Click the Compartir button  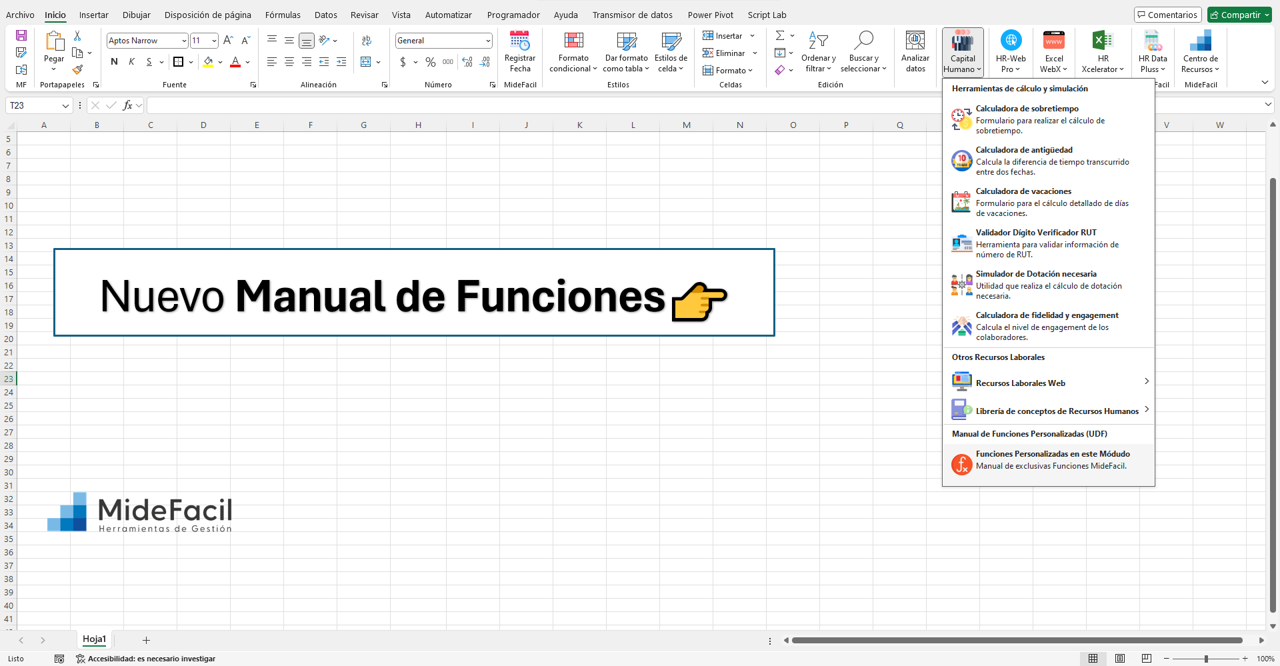click(x=1239, y=14)
